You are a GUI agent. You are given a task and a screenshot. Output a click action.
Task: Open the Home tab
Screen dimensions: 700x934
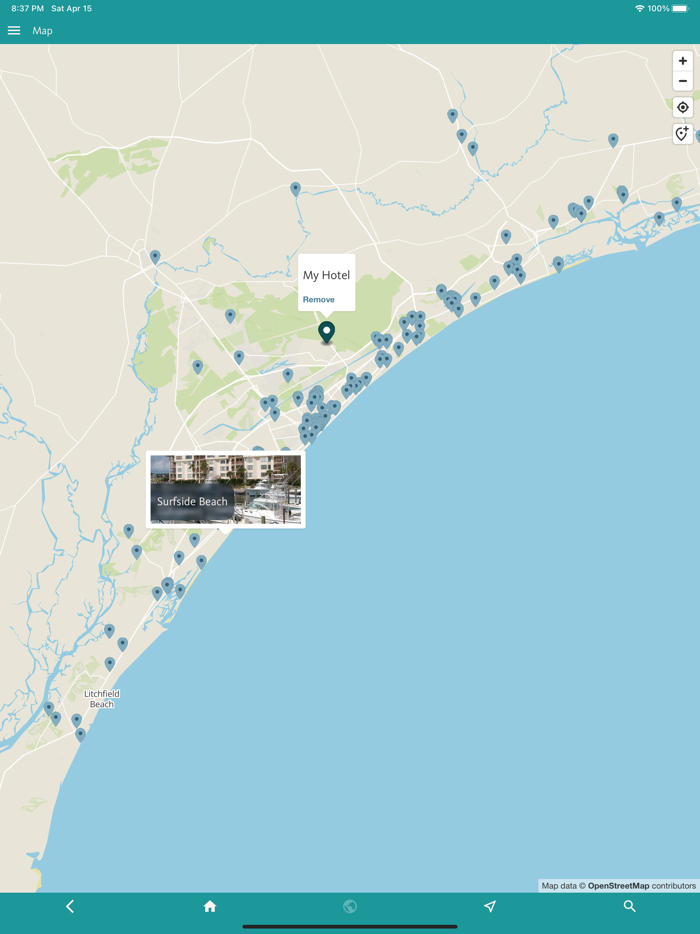[x=210, y=906]
